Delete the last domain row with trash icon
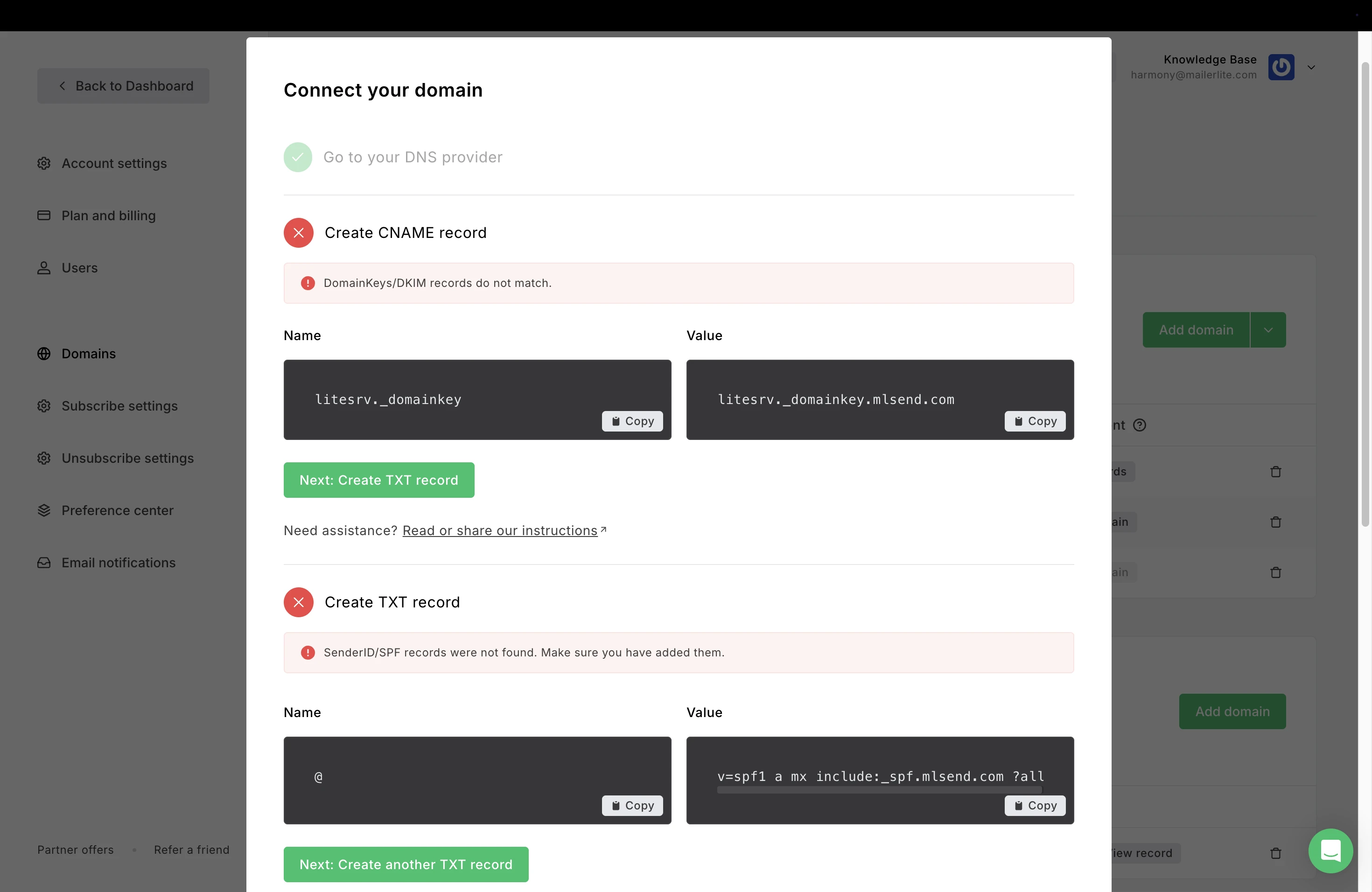 (1276, 853)
